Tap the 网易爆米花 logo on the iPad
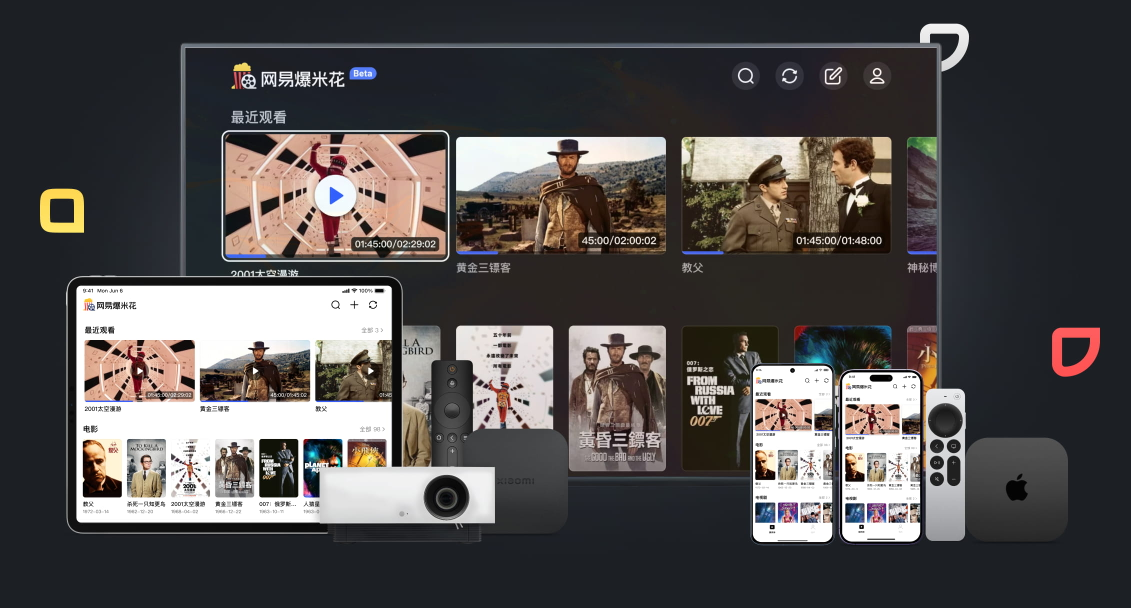Screen dimensions: 1131x608 pos(110,305)
